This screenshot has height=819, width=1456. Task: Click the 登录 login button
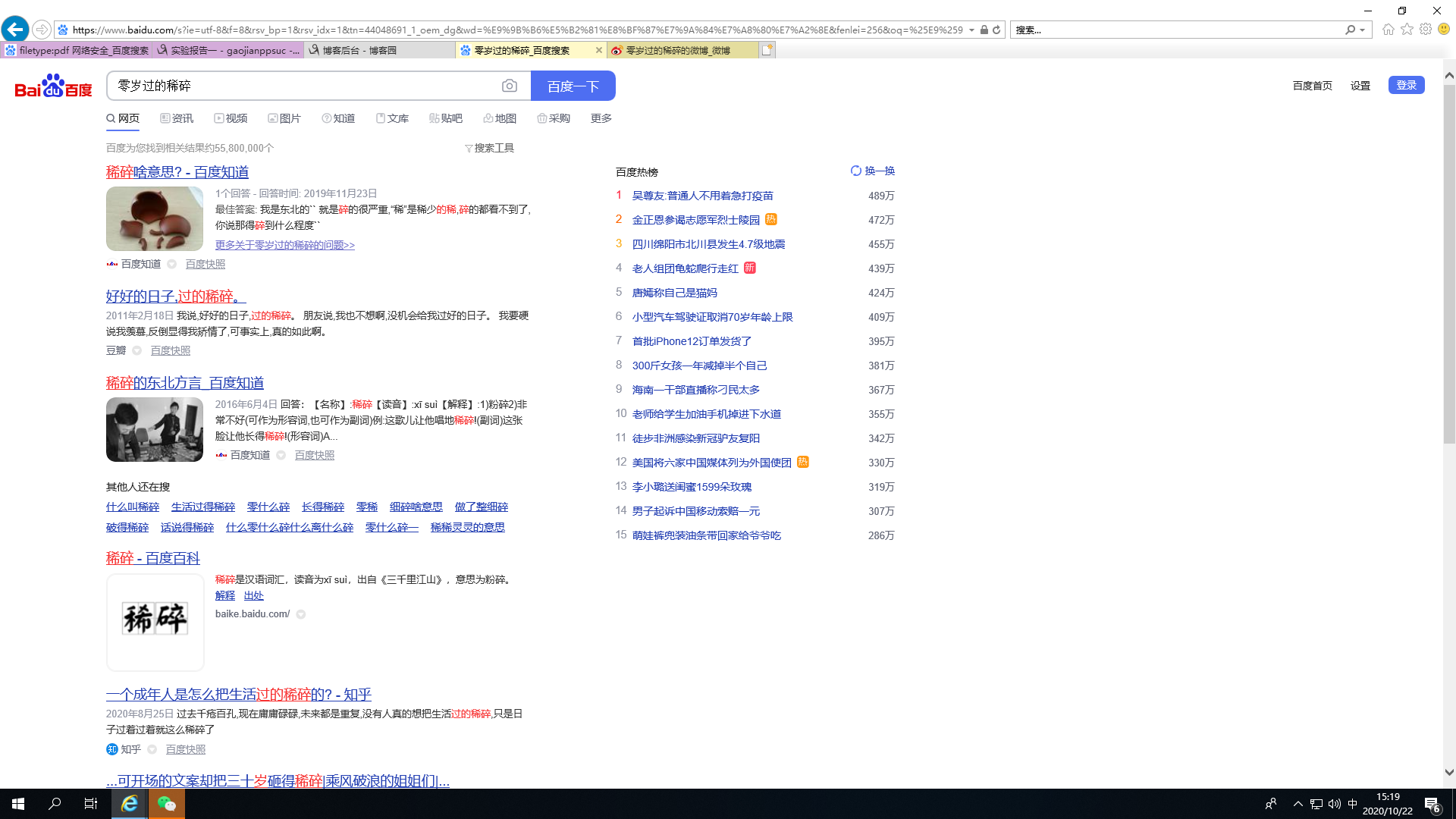click(x=1406, y=86)
